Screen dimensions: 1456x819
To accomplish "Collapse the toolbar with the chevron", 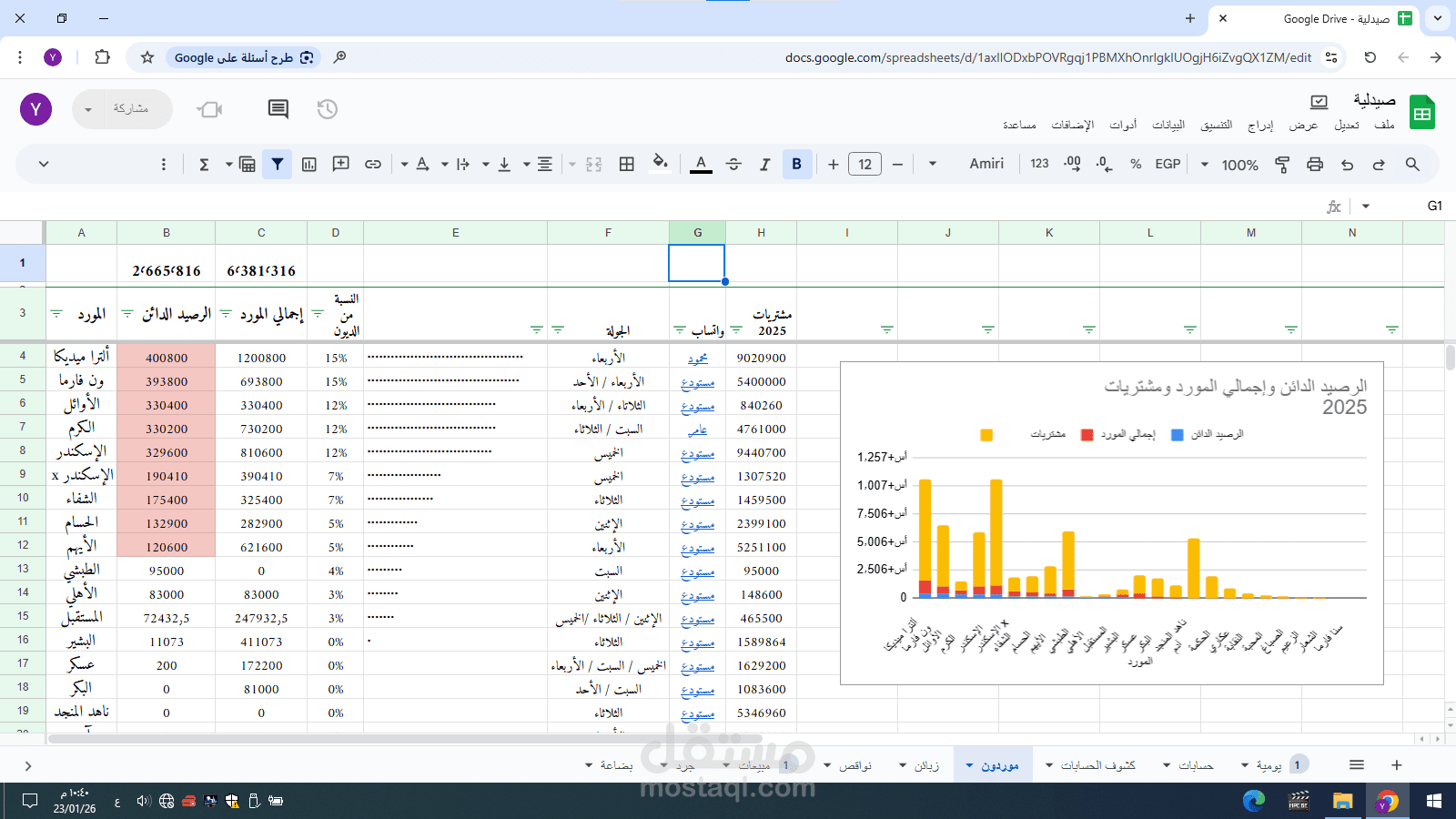I will coord(43,165).
